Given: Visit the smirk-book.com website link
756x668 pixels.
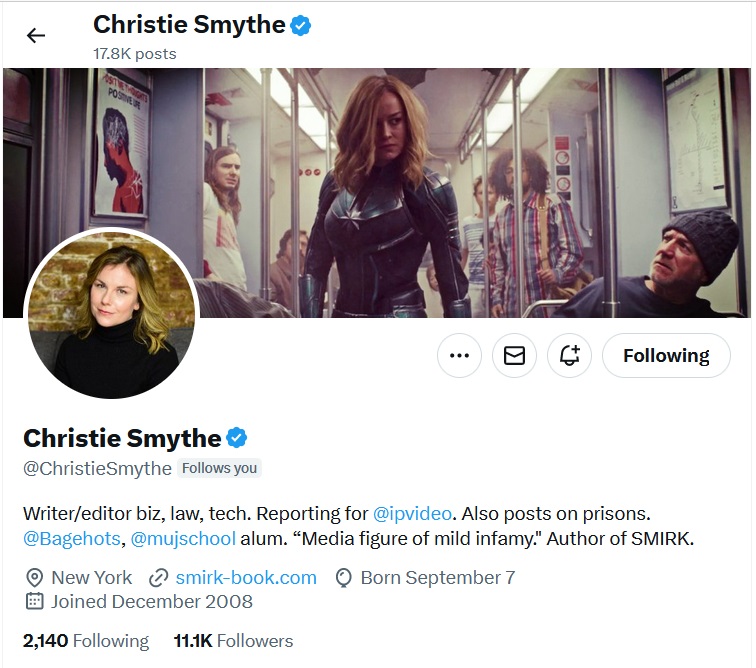Looking at the screenshot, I should [x=246, y=577].
